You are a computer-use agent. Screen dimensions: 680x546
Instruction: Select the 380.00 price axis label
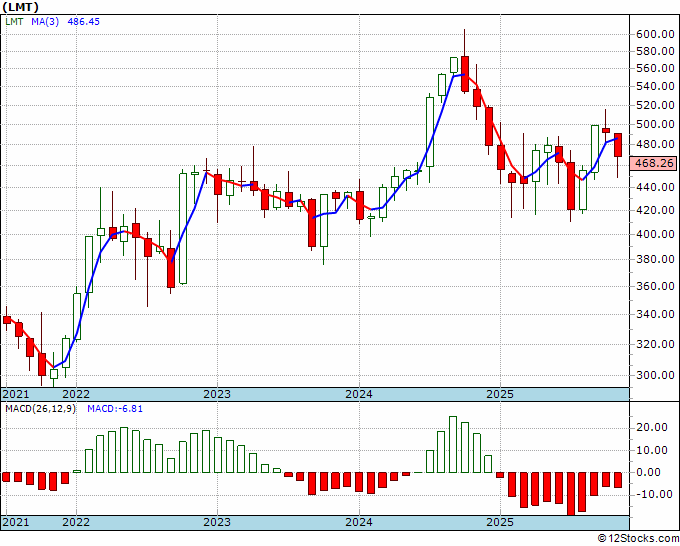coord(655,259)
